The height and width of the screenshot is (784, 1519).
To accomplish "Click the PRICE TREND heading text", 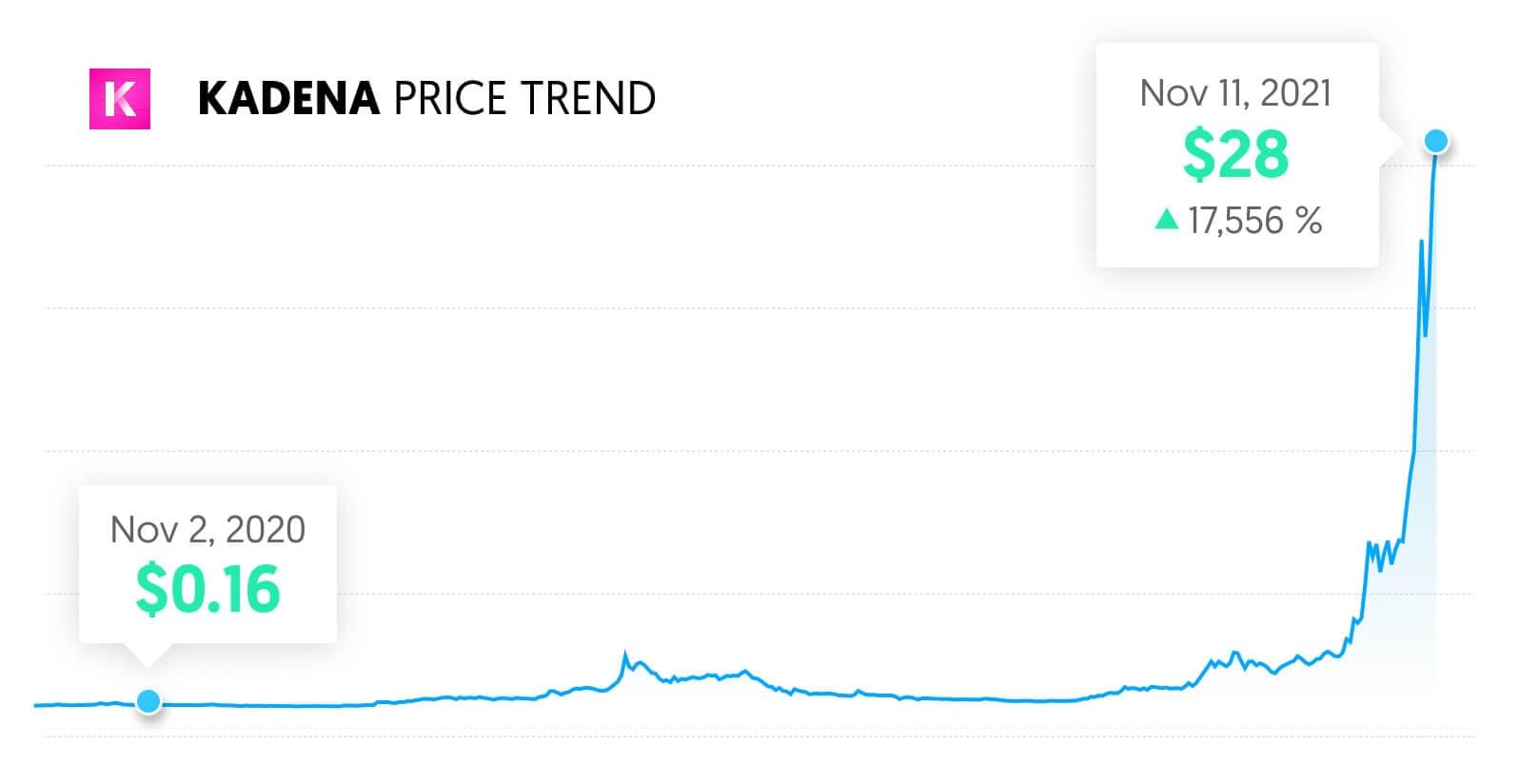I will pos(524,99).
